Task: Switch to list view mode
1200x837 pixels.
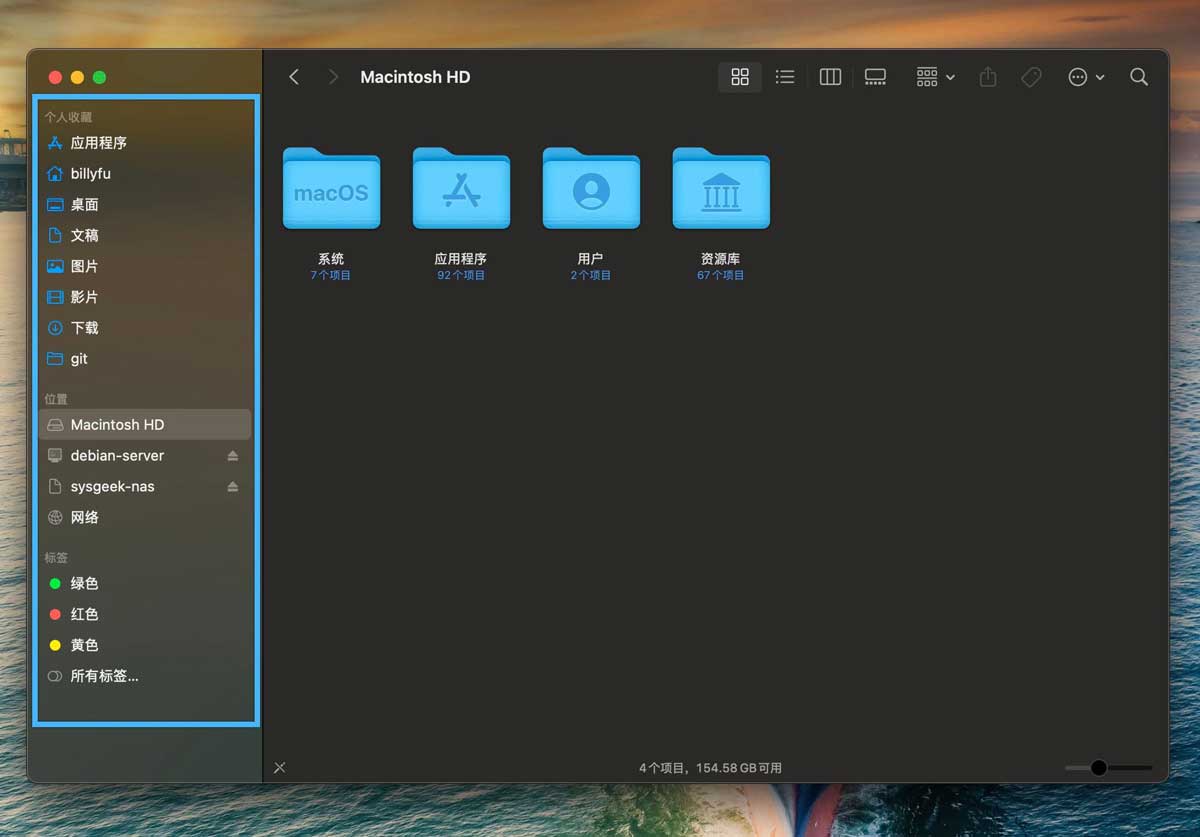Action: 785,77
